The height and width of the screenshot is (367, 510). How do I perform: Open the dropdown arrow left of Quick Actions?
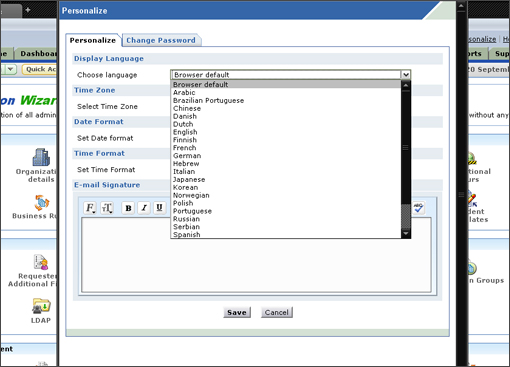[10, 69]
